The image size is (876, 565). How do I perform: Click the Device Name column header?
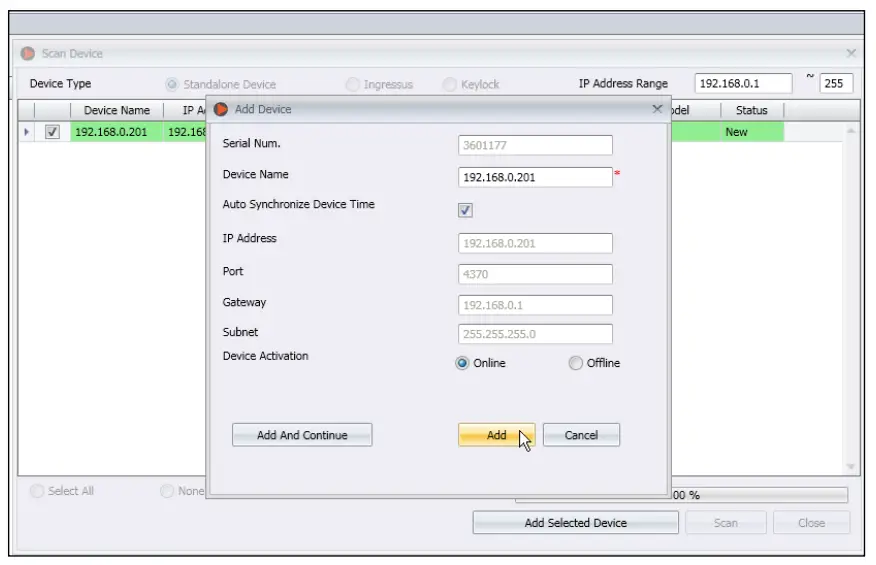(117, 110)
